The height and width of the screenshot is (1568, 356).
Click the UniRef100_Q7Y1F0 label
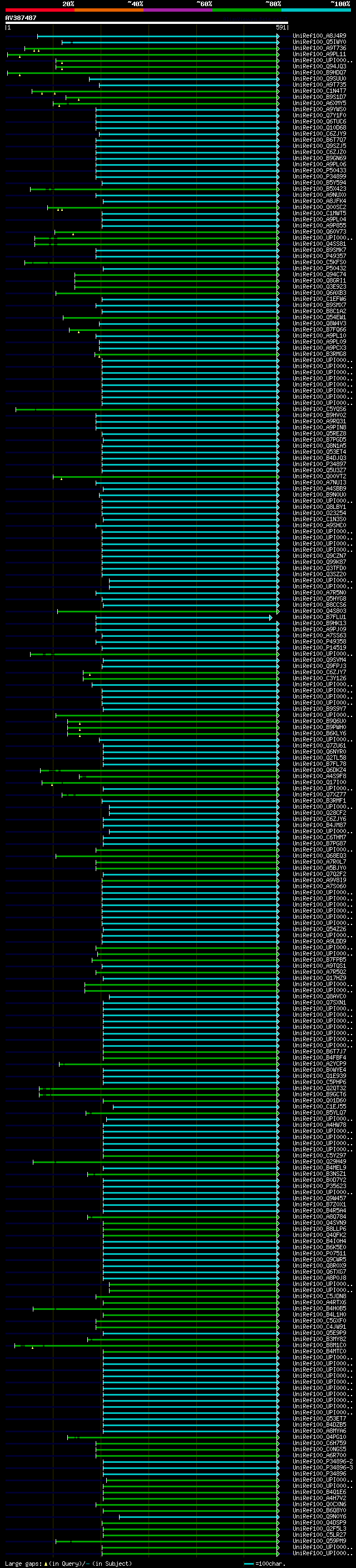(x=319, y=115)
